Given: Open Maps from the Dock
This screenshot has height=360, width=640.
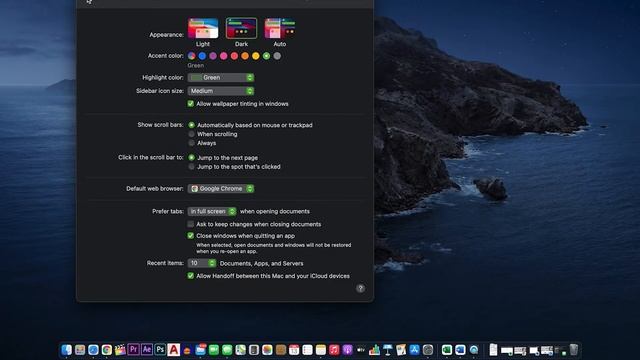Looking at the screenshot, I should pos(240,350).
